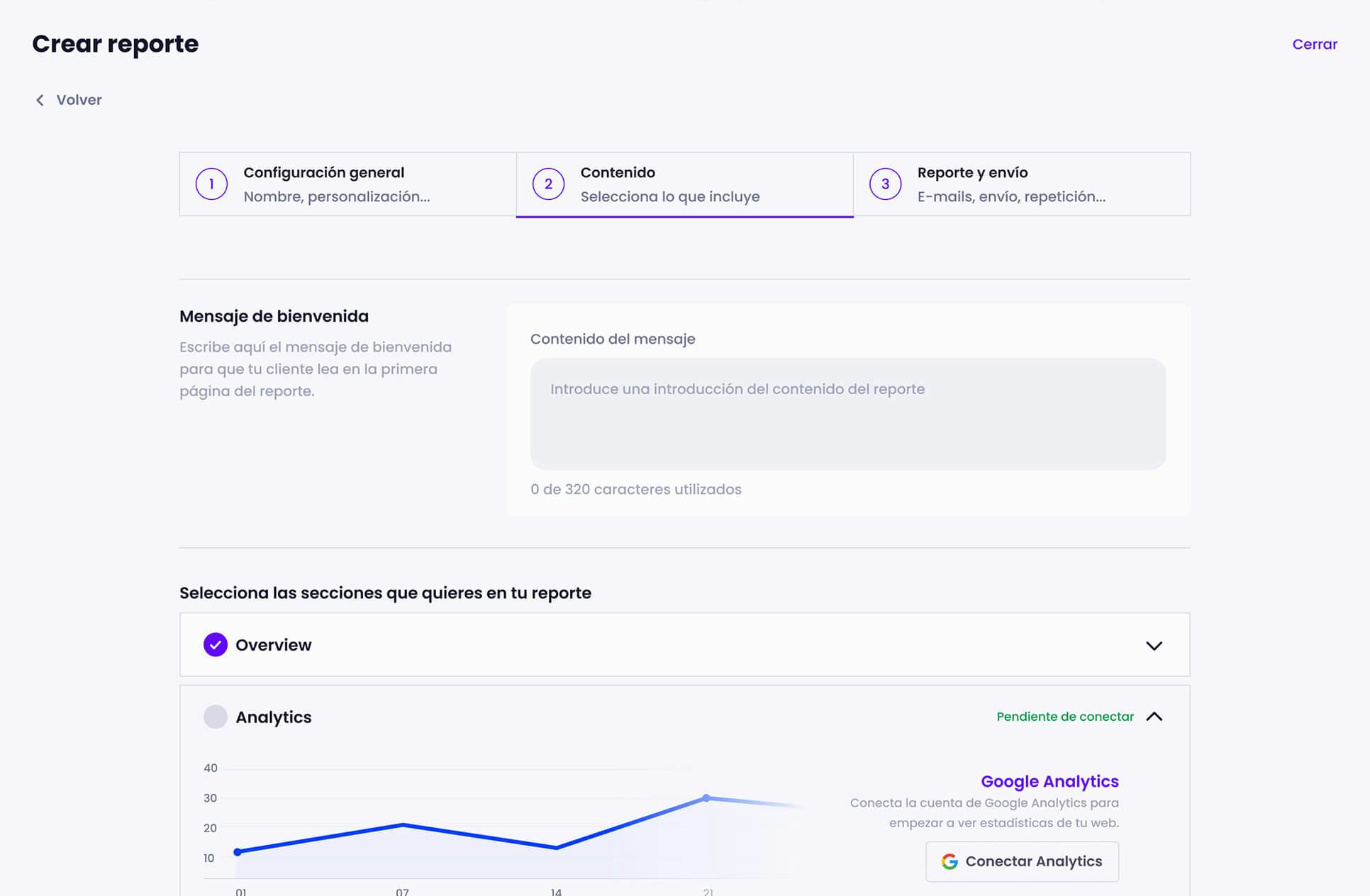Click the 'Volver' back link

79,100
